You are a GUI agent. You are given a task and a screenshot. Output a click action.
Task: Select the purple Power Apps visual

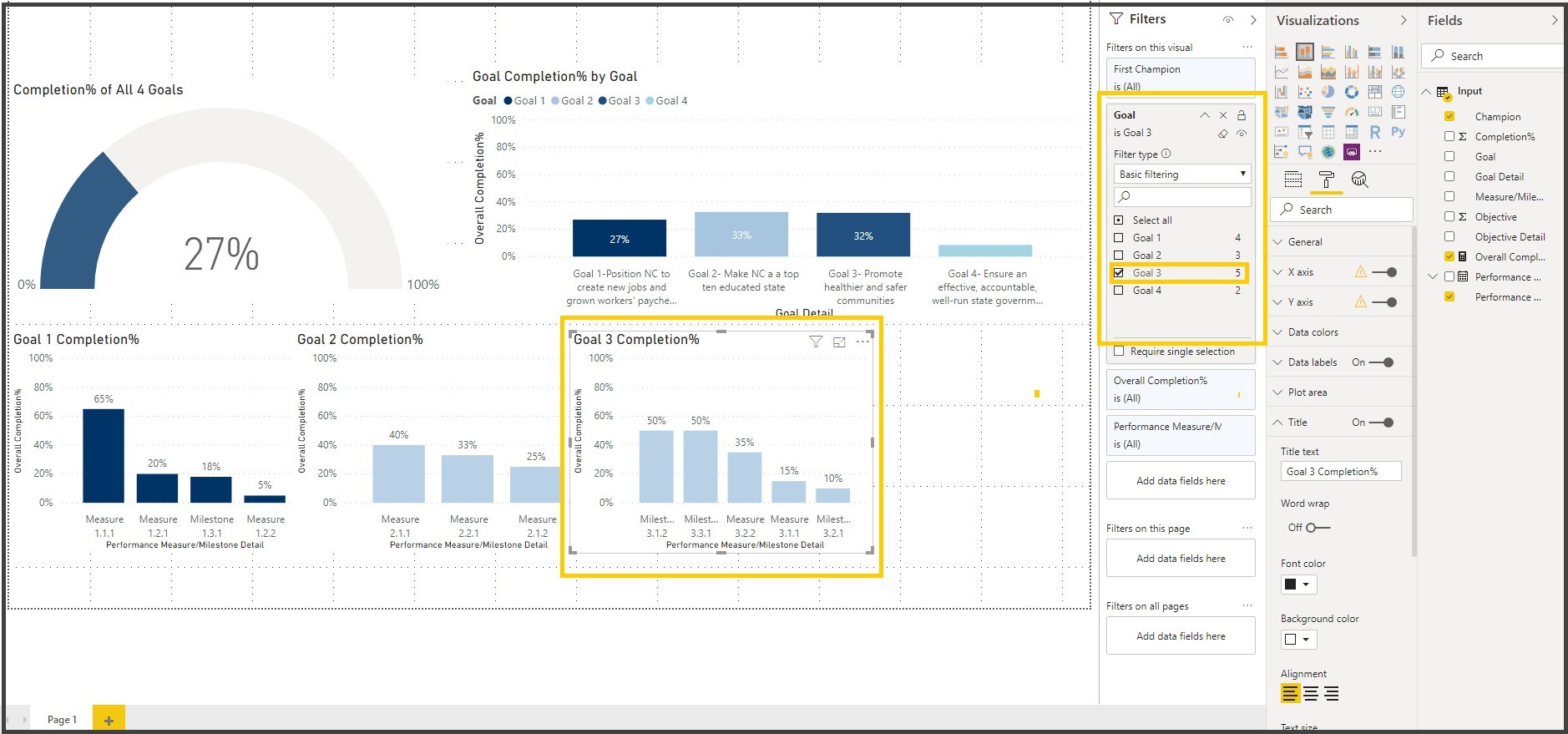point(1352,152)
